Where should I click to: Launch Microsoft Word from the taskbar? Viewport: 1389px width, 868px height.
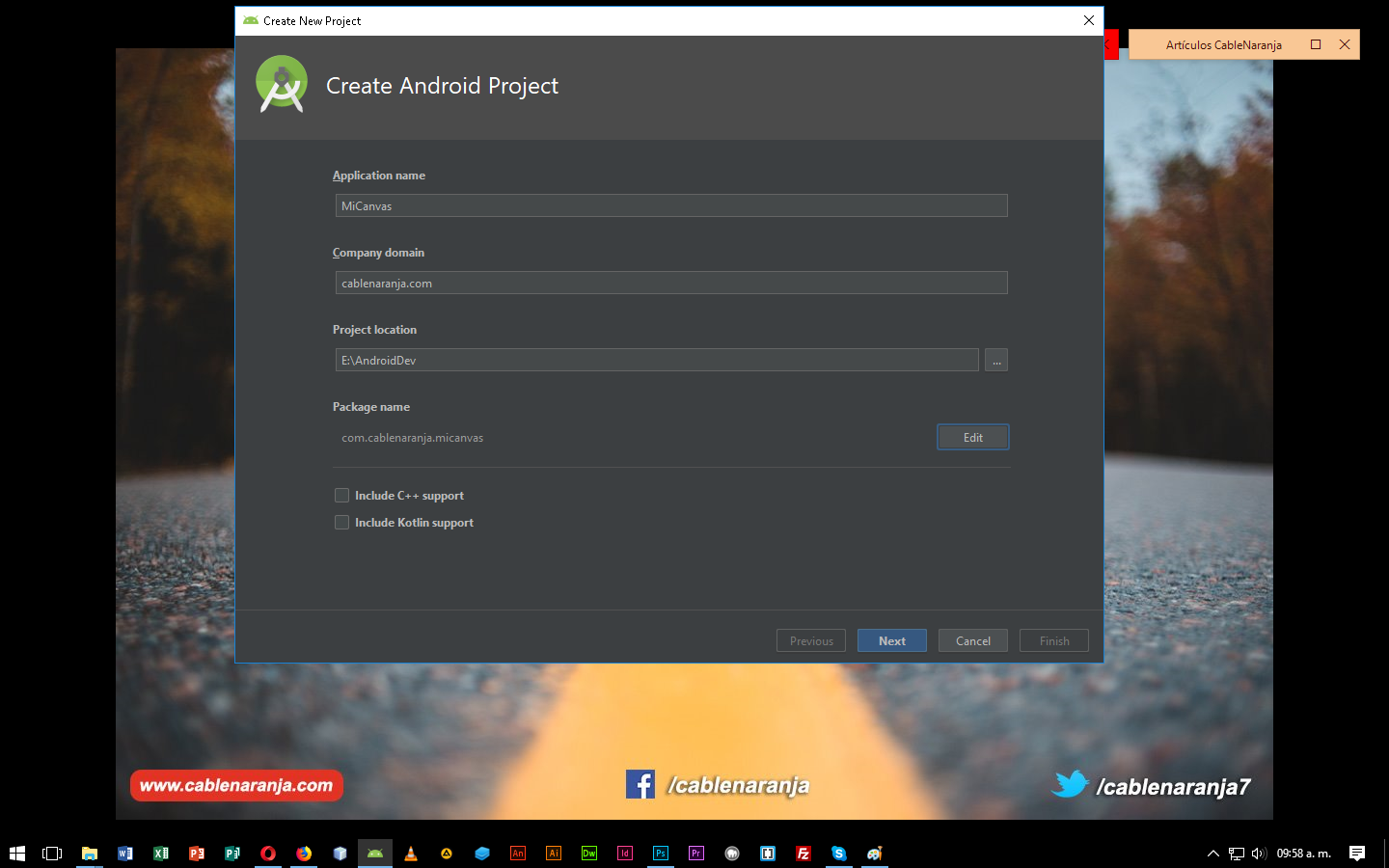coord(124,854)
